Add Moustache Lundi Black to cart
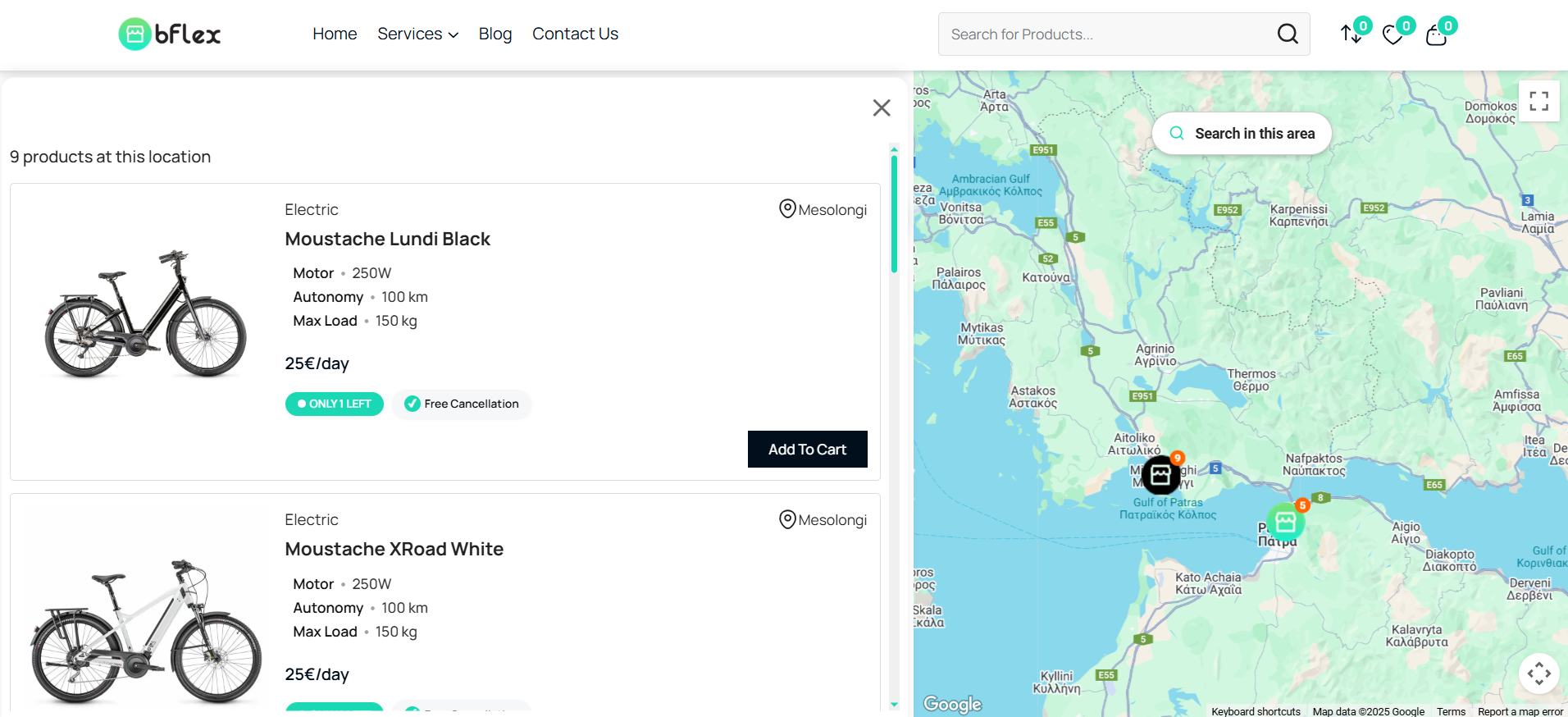The height and width of the screenshot is (717, 1568). coord(807,449)
